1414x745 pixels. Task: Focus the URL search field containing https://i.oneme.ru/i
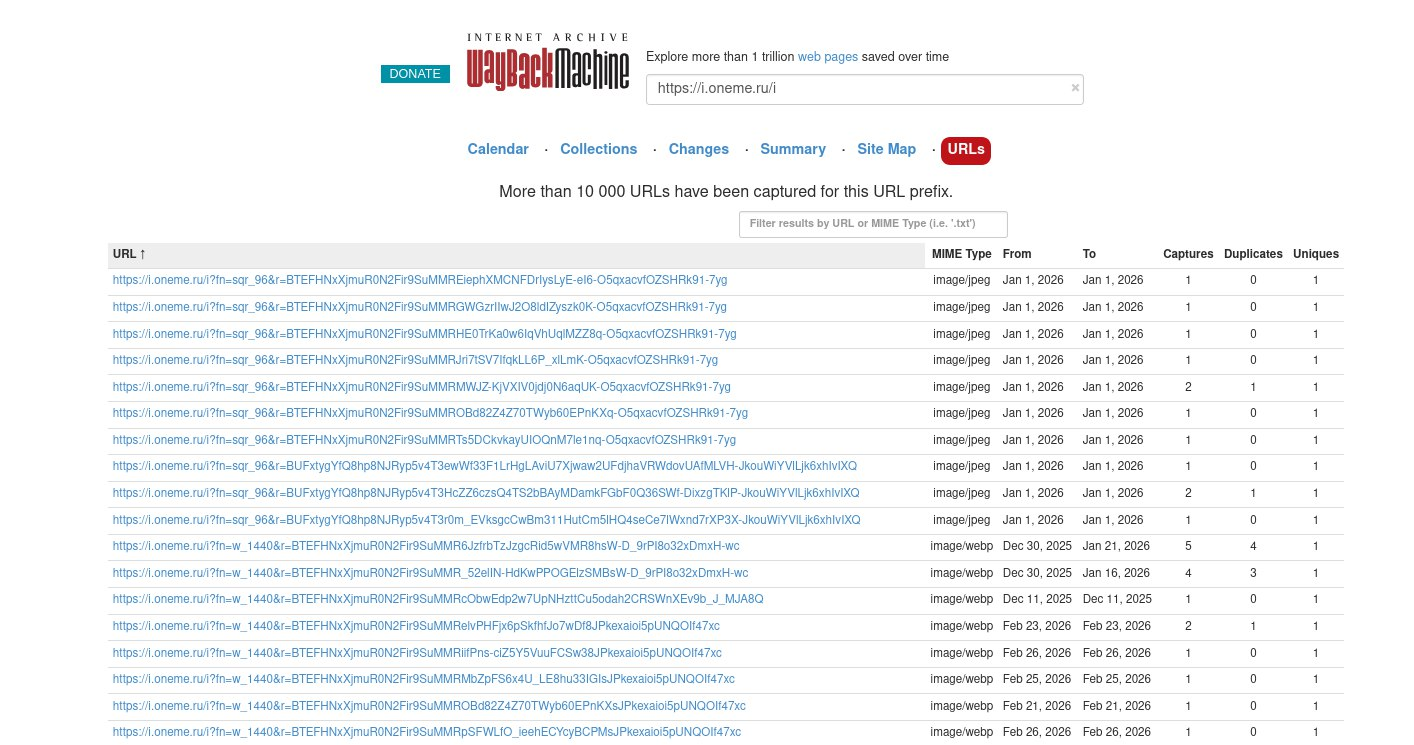864,89
